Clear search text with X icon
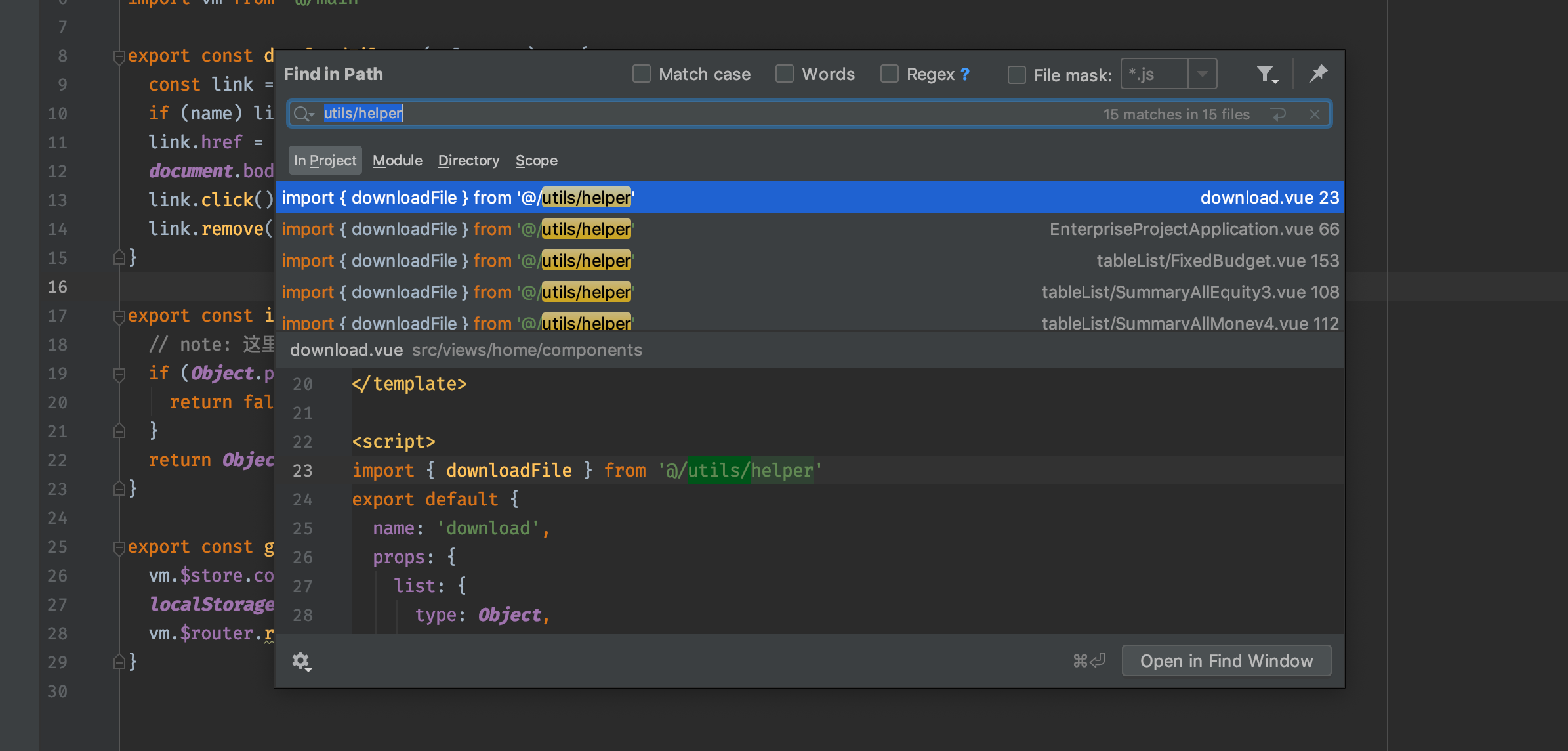Screen dimensions: 1568x751 pyautogui.click(x=1315, y=114)
